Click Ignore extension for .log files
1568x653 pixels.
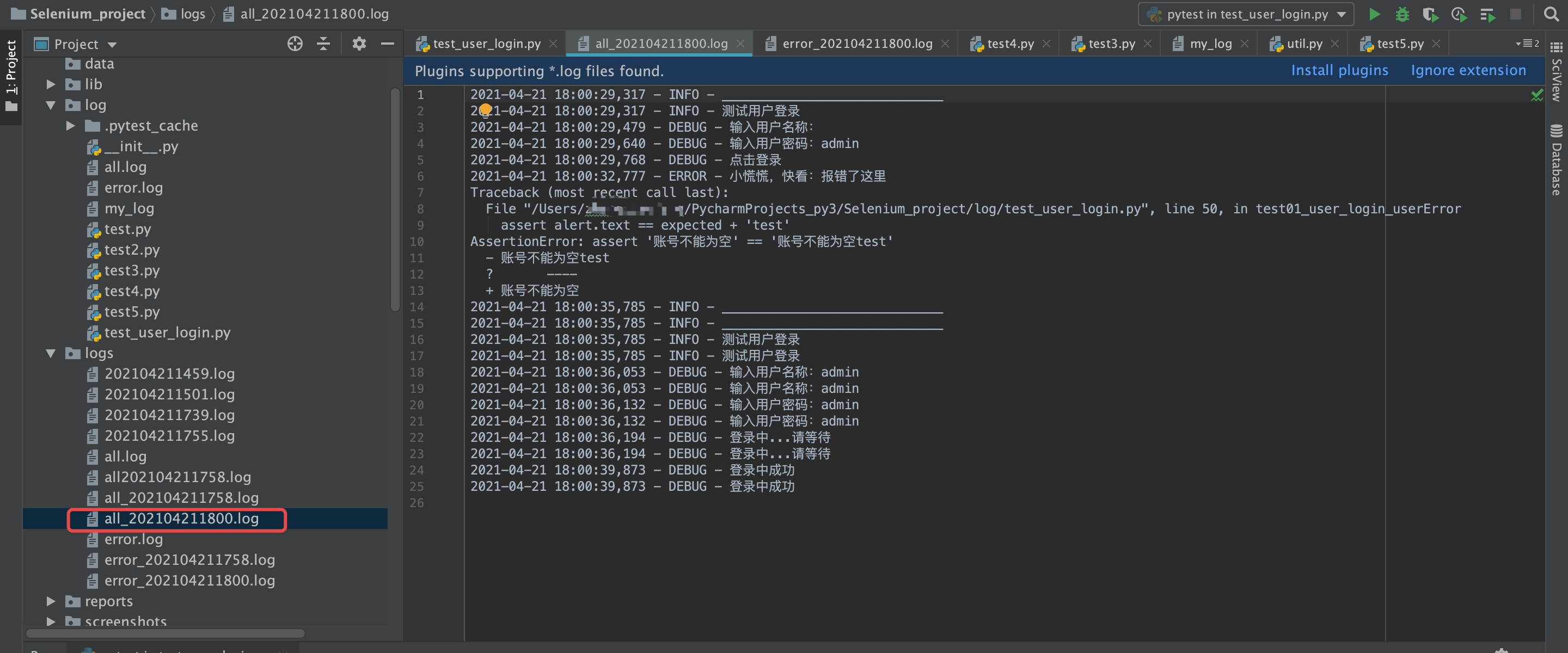pyautogui.click(x=1468, y=70)
